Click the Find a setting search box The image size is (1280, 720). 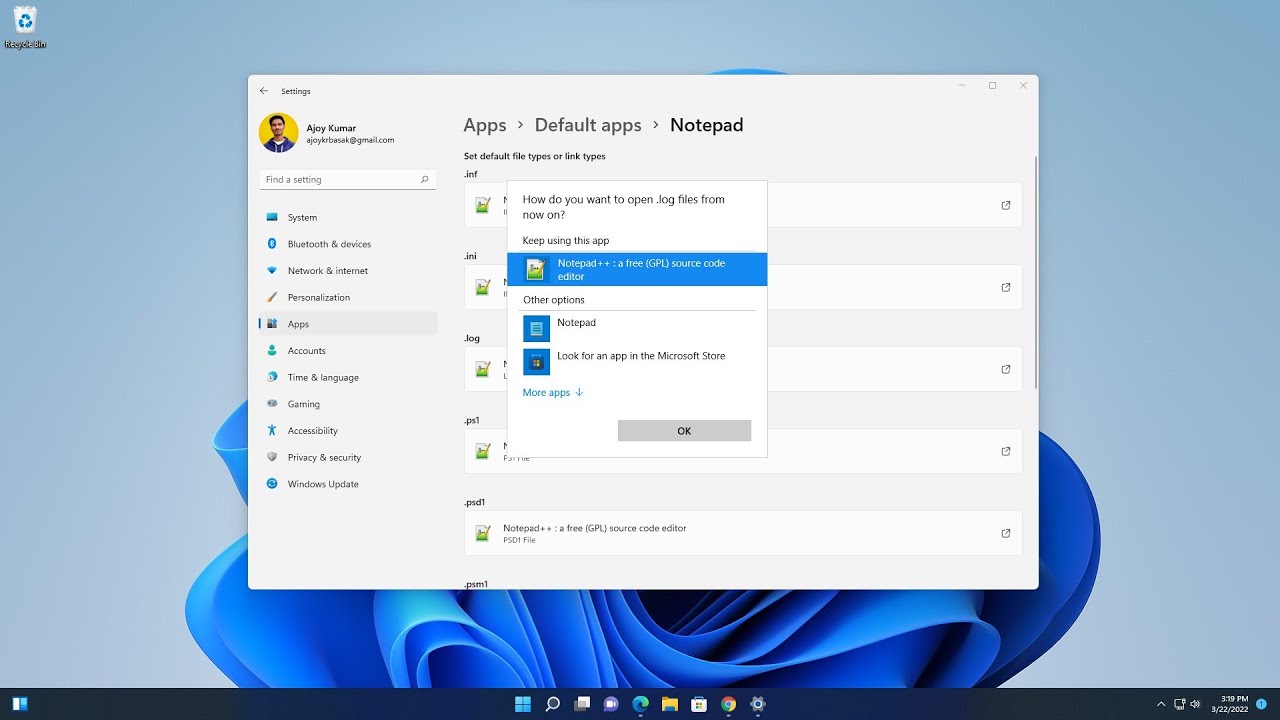(347, 180)
